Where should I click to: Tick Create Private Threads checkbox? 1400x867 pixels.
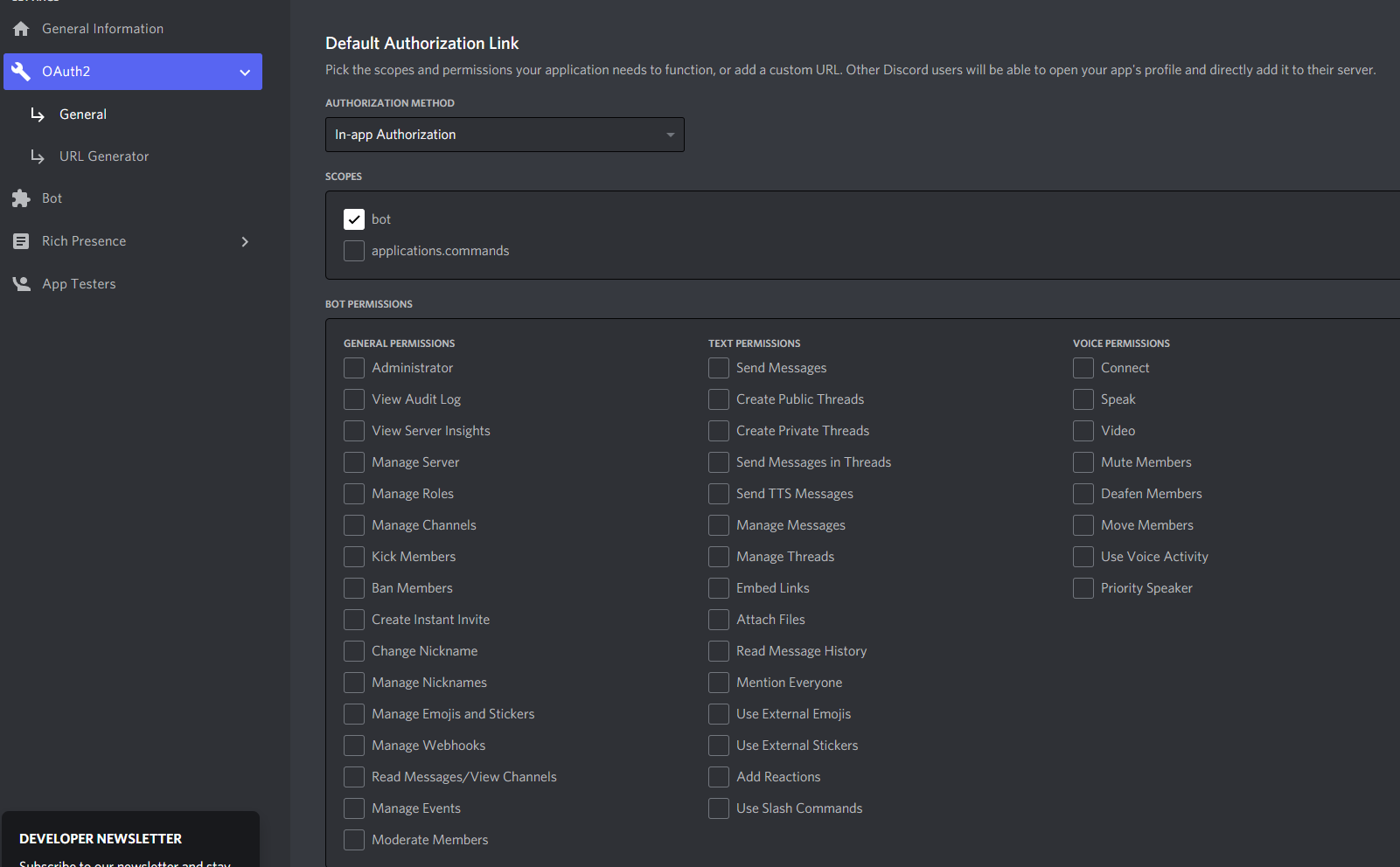pyautogui.click(x=719, y=431)
